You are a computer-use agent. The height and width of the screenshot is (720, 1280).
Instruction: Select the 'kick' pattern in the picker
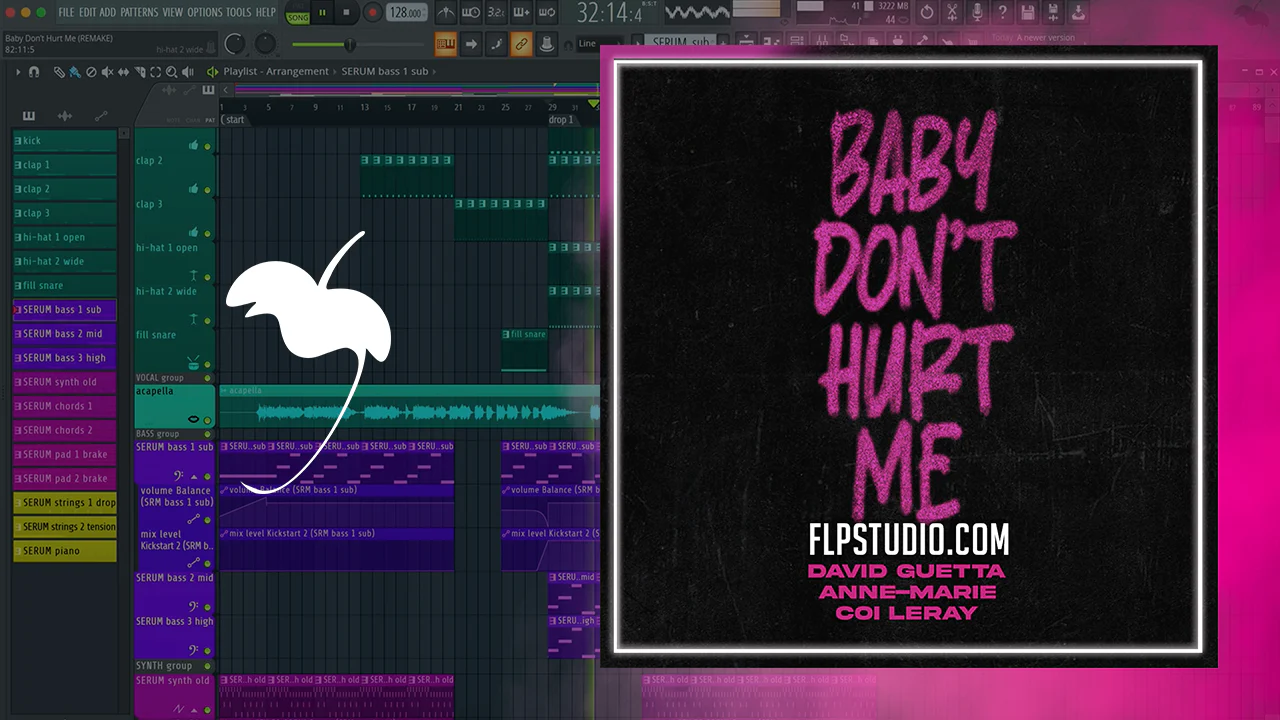[x=65, y=141]
